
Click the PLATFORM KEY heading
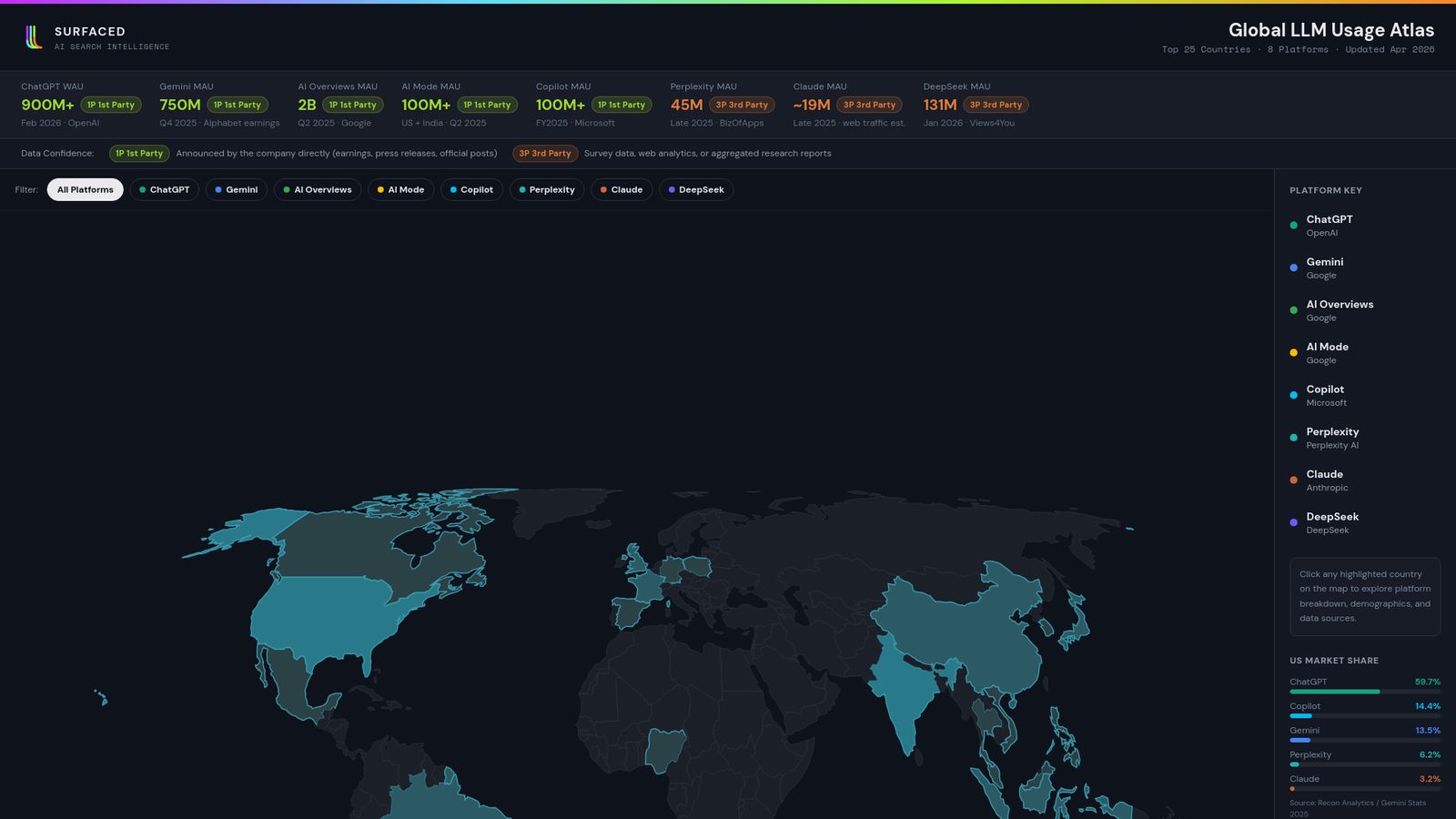1326,190
